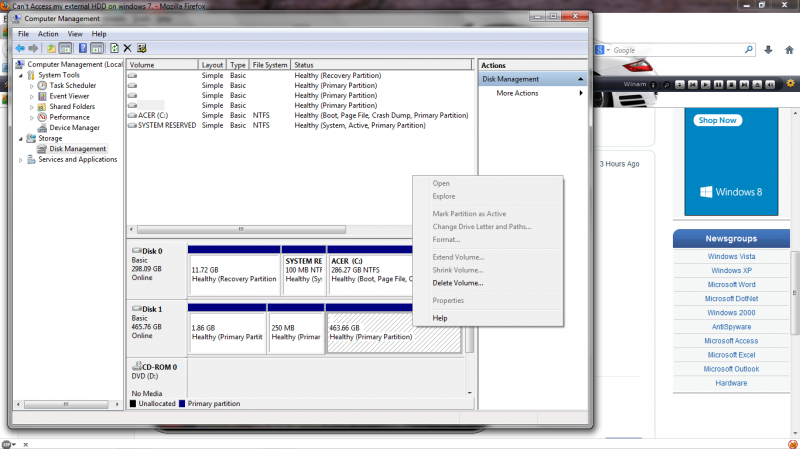Choose Delete Volume... from the context menu
800x449 pixels.
pyautogui.click(x=458, y=283)
